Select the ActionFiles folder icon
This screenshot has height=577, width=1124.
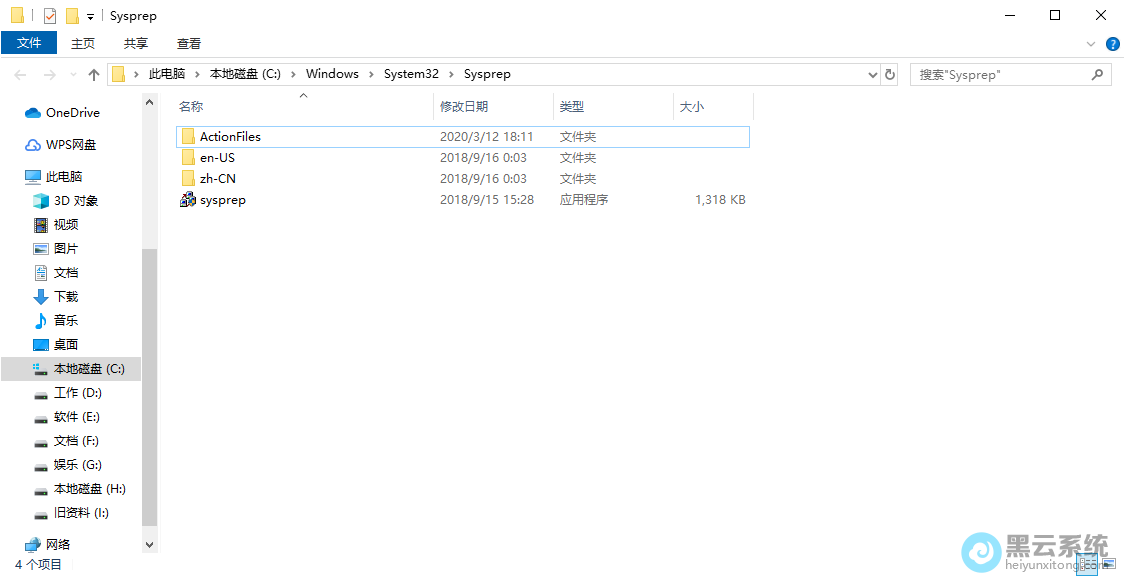point(187,137)
